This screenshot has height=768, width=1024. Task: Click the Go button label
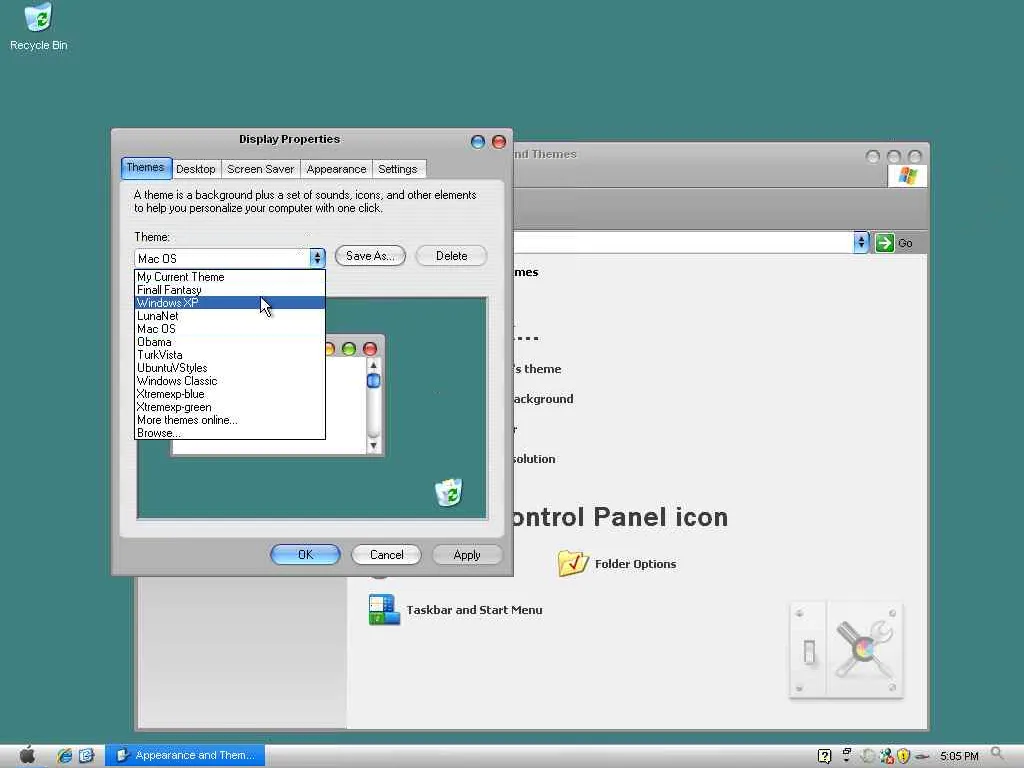pos(905,243)
